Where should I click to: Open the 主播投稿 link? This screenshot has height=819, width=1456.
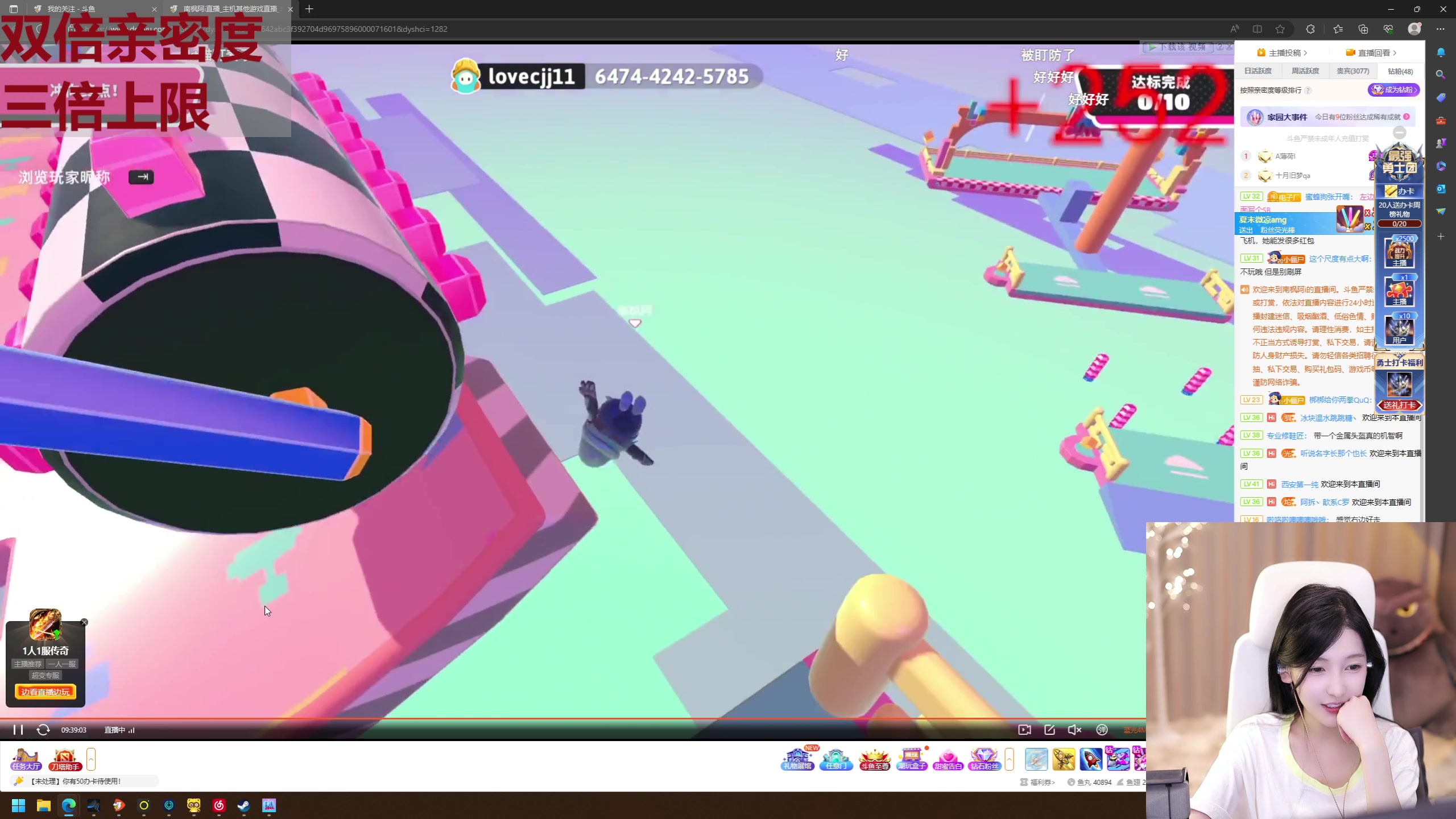click(1284, 53)
